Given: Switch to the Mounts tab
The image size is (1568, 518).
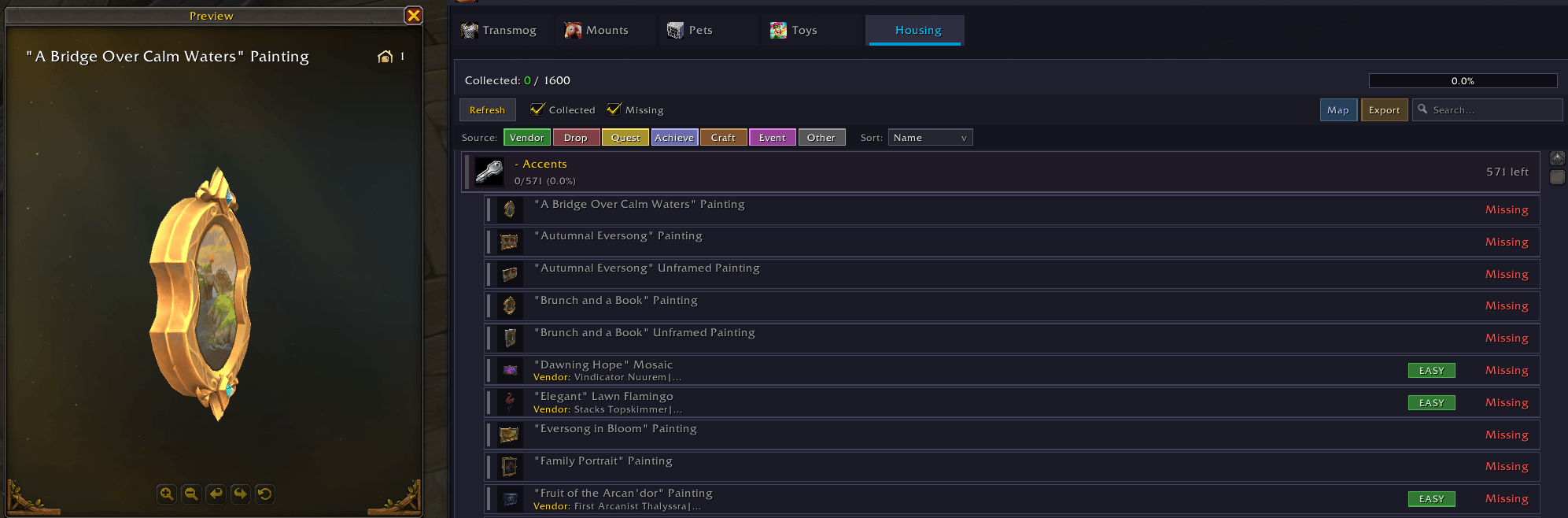Looking at the screenshot, I should [605, 31].
